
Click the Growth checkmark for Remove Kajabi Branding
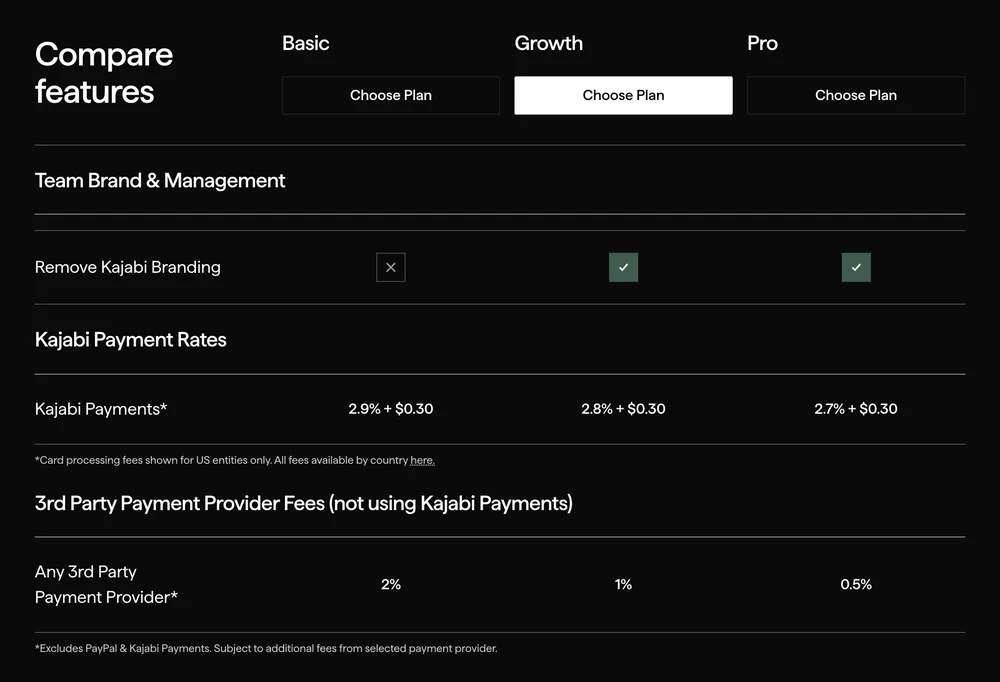point(623,267)
